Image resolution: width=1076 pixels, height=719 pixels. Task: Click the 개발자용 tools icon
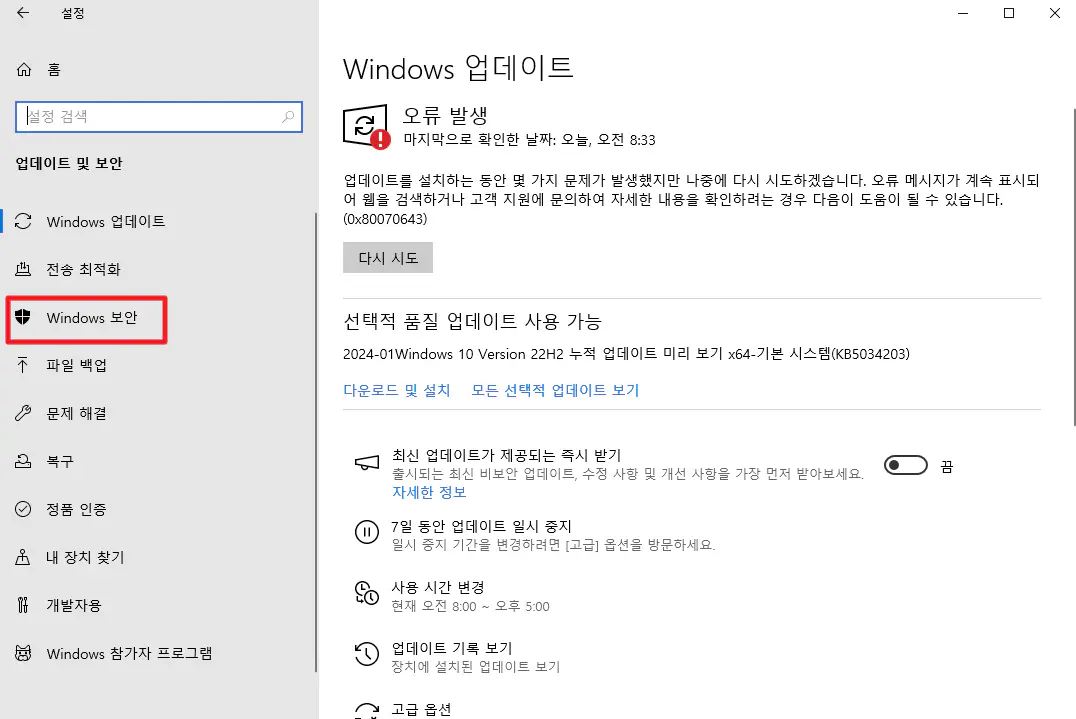click(23, 605)
